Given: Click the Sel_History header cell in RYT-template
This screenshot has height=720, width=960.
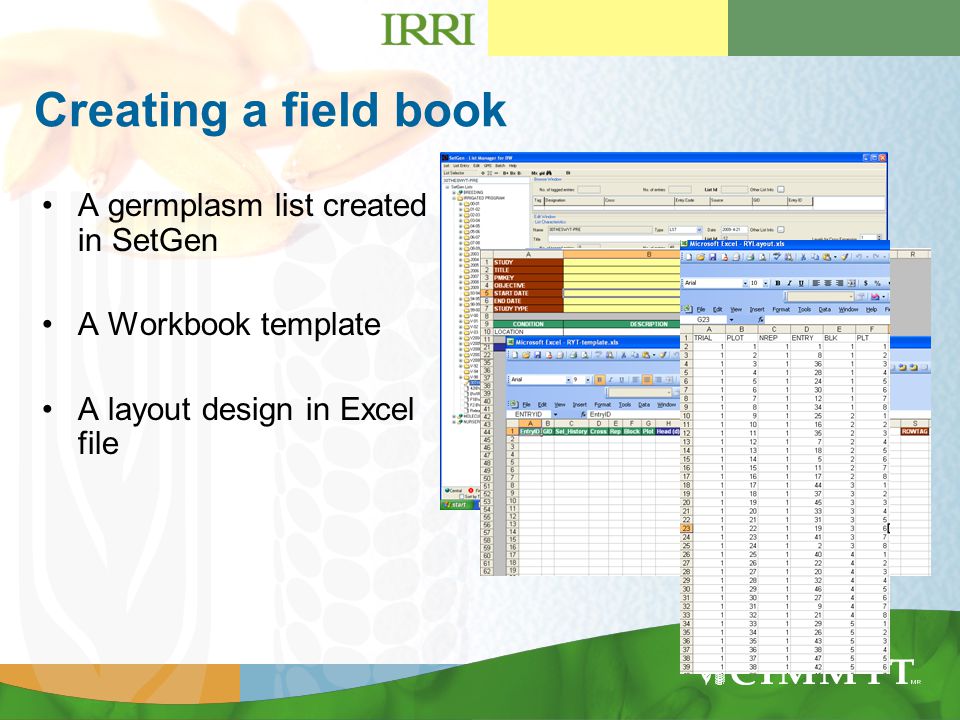Looking at the screenshot, I should point(571,432).
